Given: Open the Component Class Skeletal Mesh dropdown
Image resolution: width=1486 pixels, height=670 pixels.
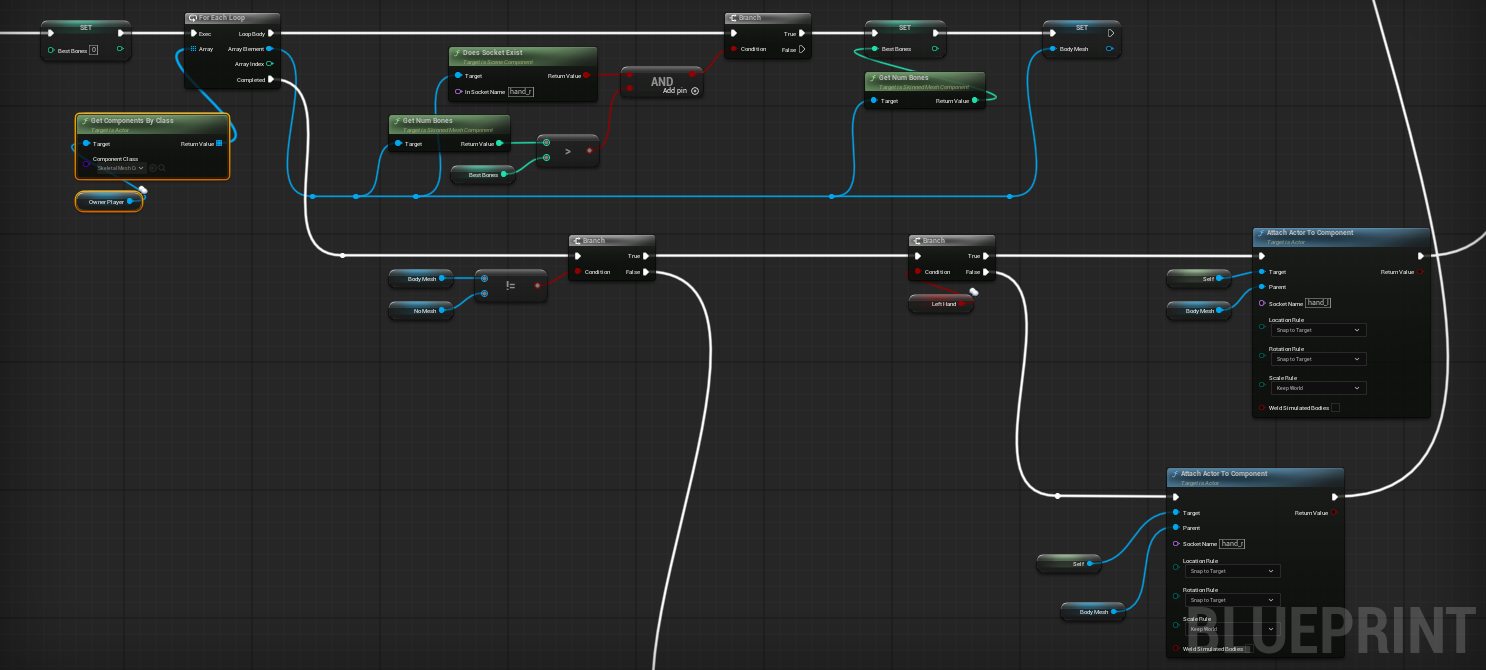Looking at the screenshot, I should [120, 168].
